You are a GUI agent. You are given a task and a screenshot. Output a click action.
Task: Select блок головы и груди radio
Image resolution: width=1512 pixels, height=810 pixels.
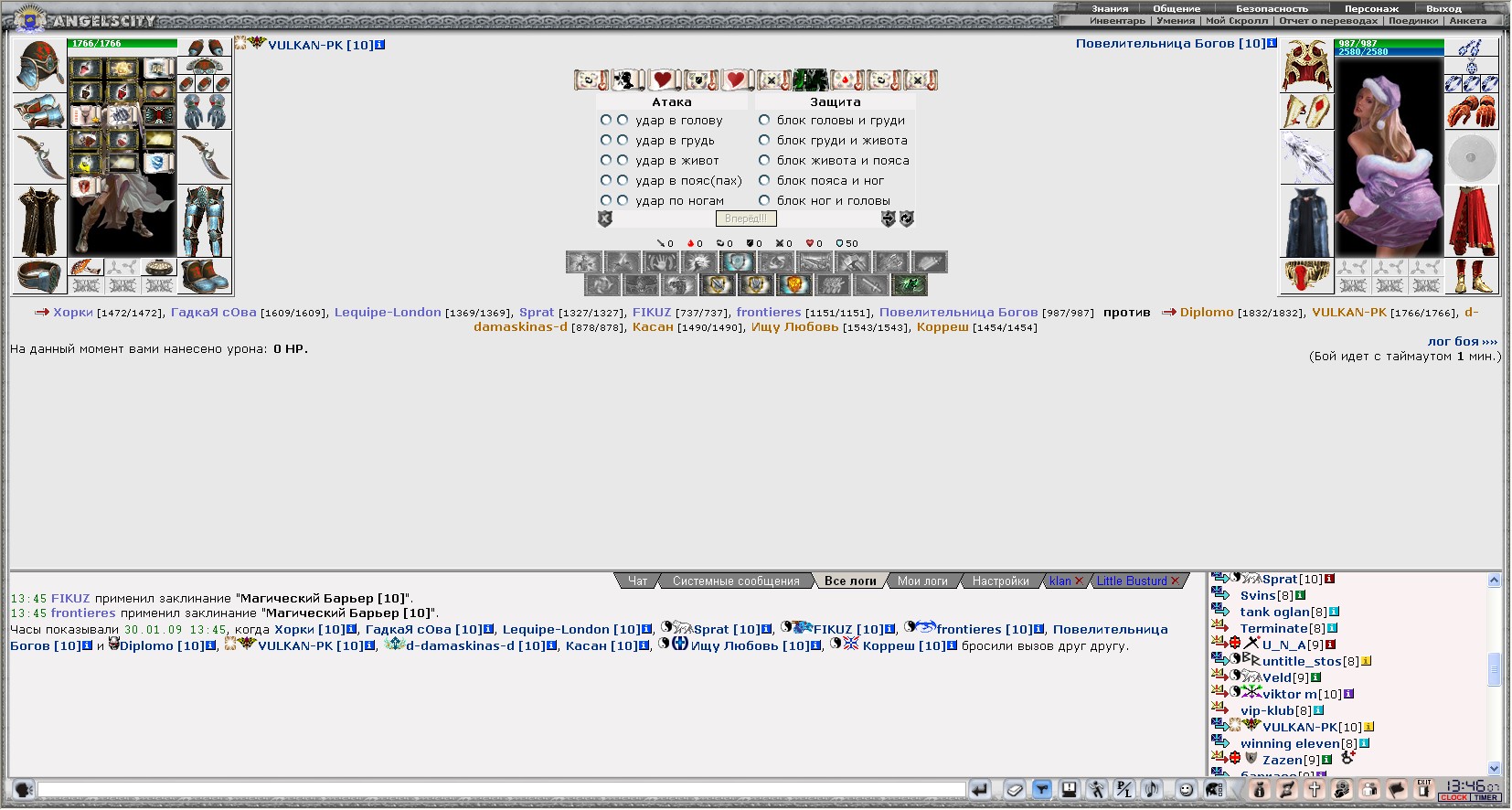point(764,120)
